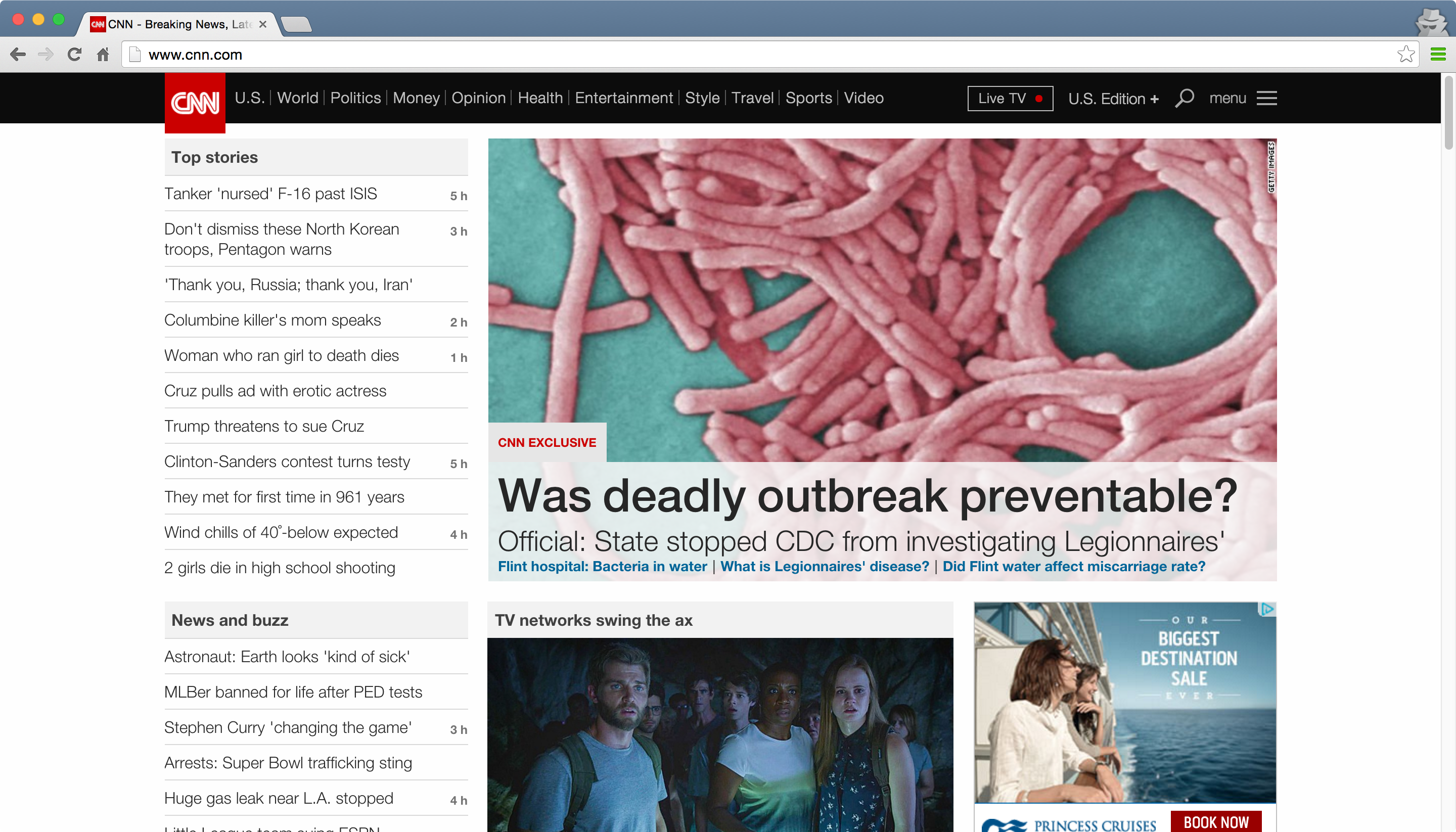This screenshot has width=1456, height=832.
Task: Read 'Tanker nursed F-16 past ISIS' story
Action: pos(270,194)
